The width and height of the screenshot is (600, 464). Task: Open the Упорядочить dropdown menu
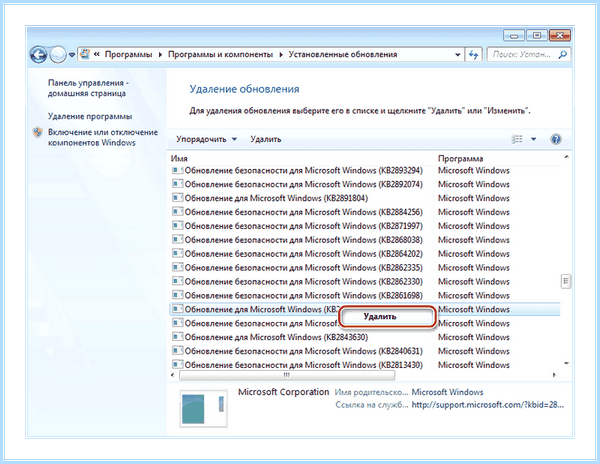(x=206, y=139)
